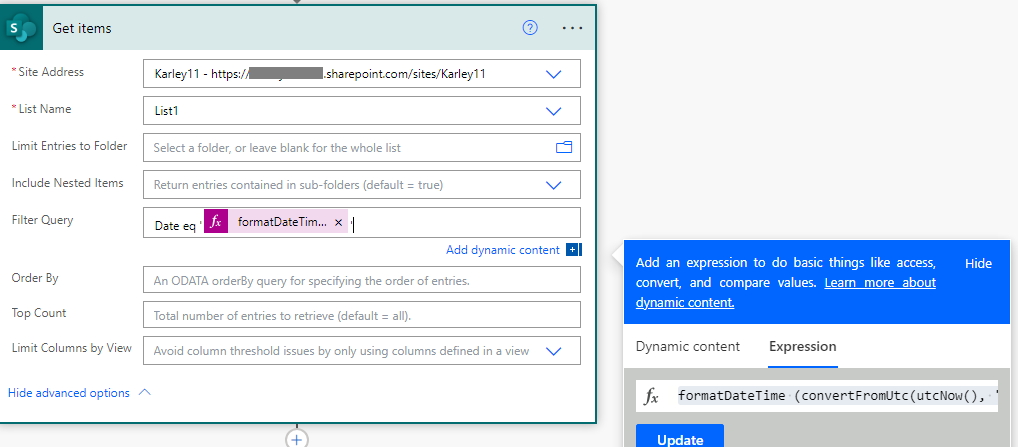Click the formatDateTim... token text
The image size is (1018, 447).
(282, 223)
